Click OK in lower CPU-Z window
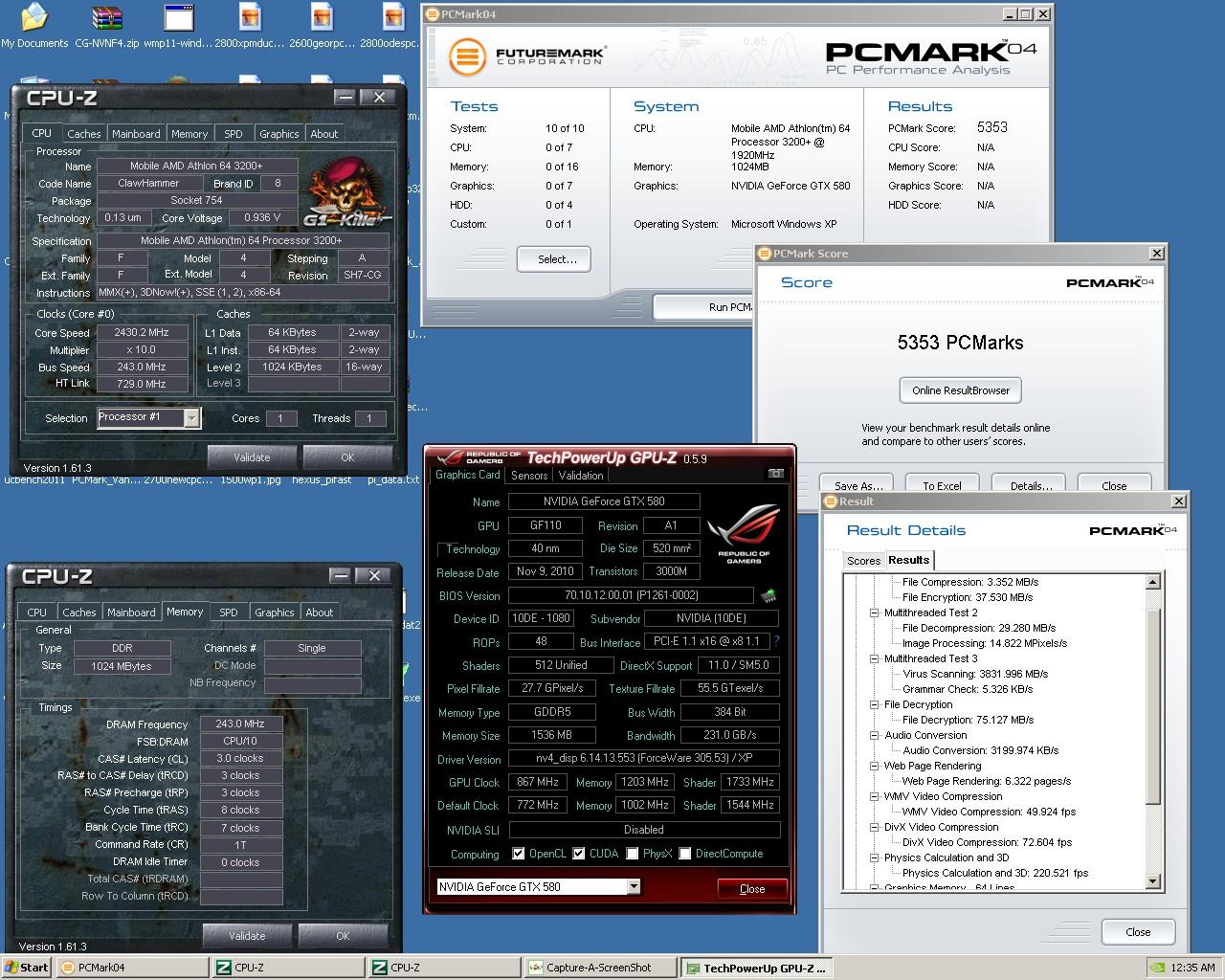The height and width of the screenshot is (980, 1225). 343,936
